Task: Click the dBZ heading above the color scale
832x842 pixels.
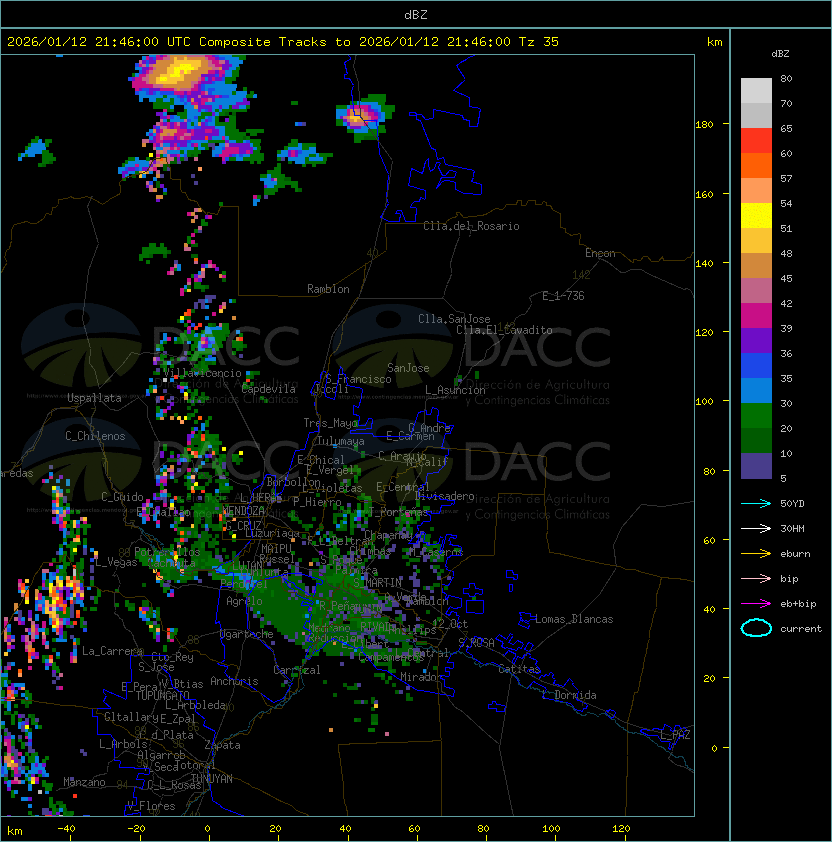Action: coord(780,54)
